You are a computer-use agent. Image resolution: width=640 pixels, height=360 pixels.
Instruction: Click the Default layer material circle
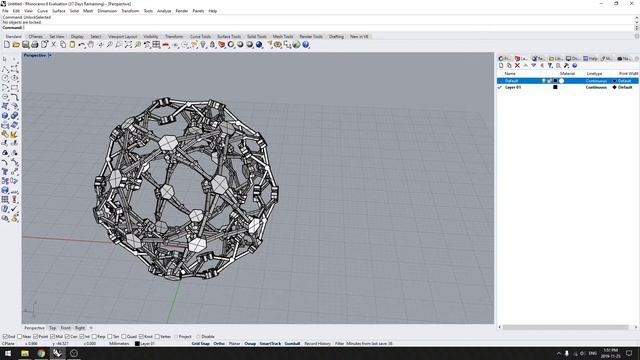[562, 81]
